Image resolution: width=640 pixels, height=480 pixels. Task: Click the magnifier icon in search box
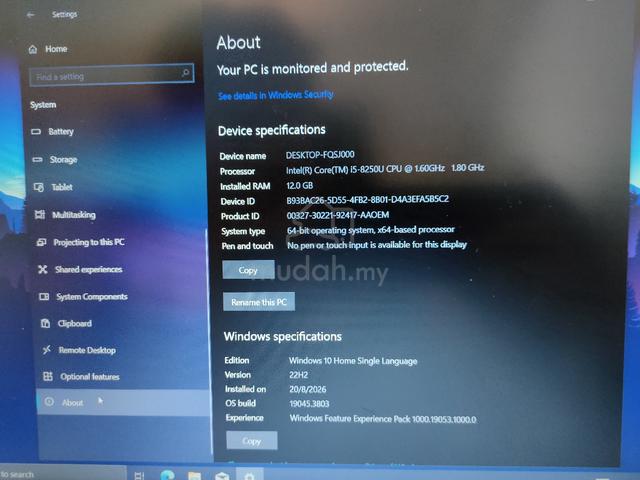tap(185, 73)
